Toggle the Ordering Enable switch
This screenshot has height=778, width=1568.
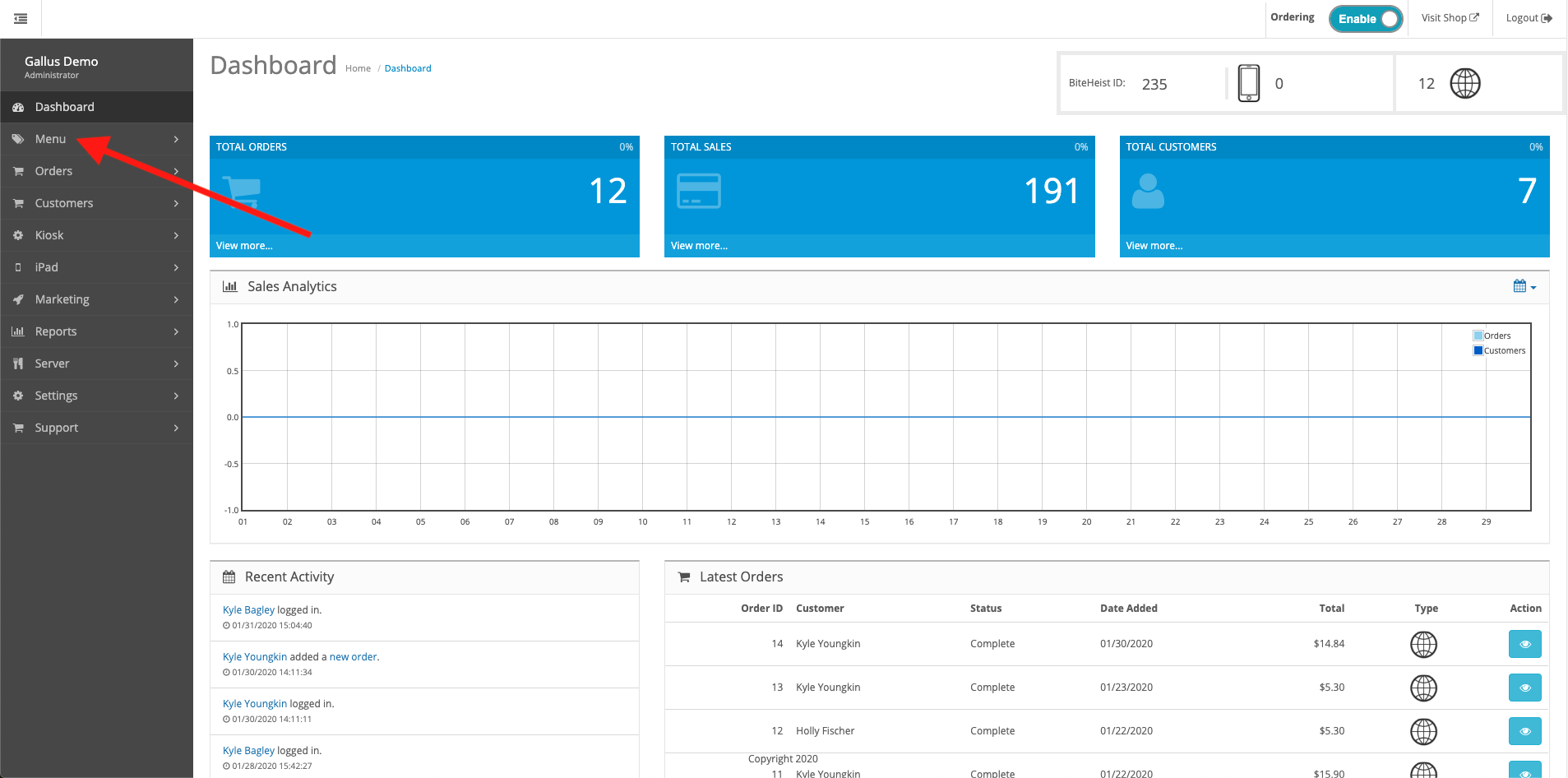tap(1366, 19)
